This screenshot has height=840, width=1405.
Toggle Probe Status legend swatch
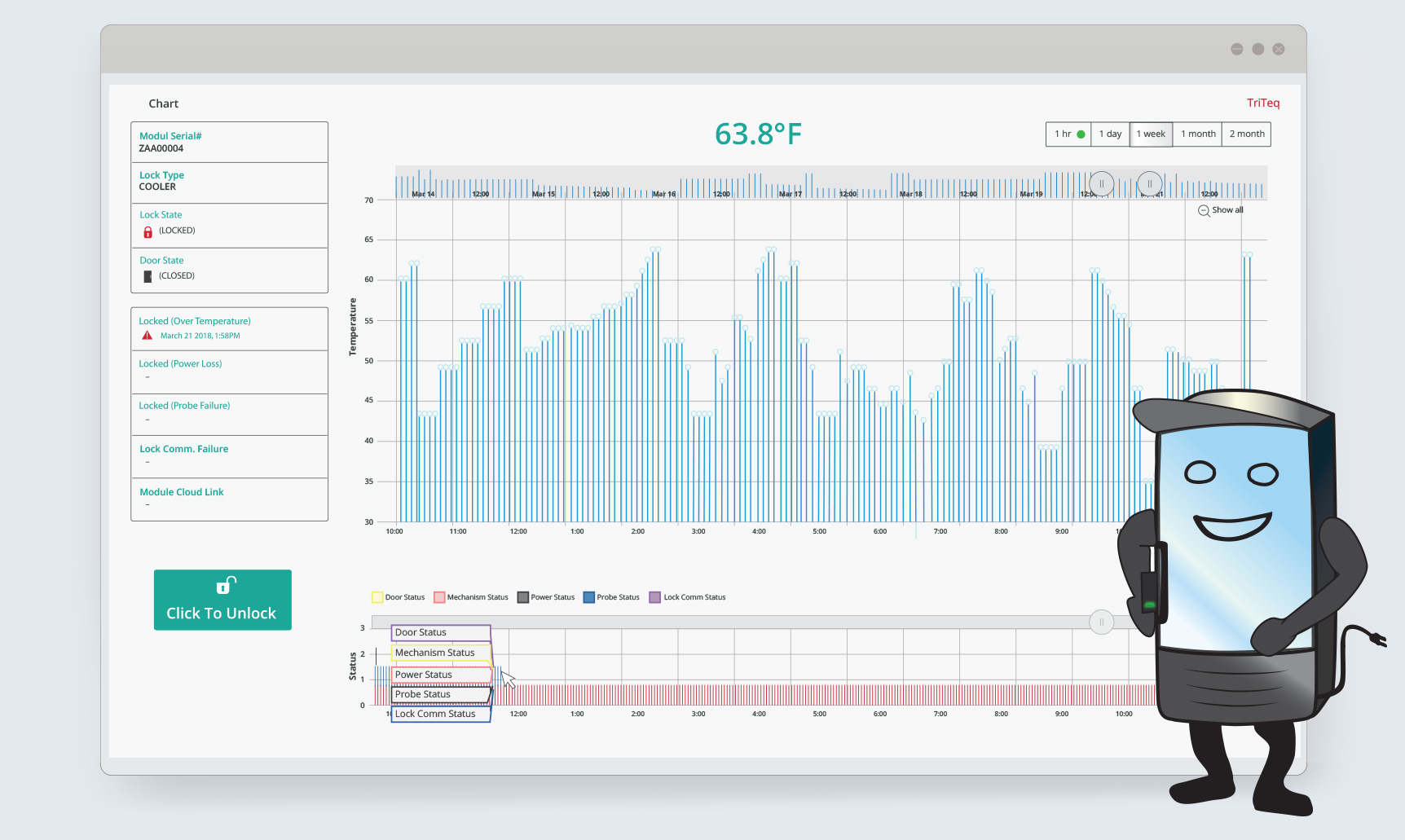[589, 597]
